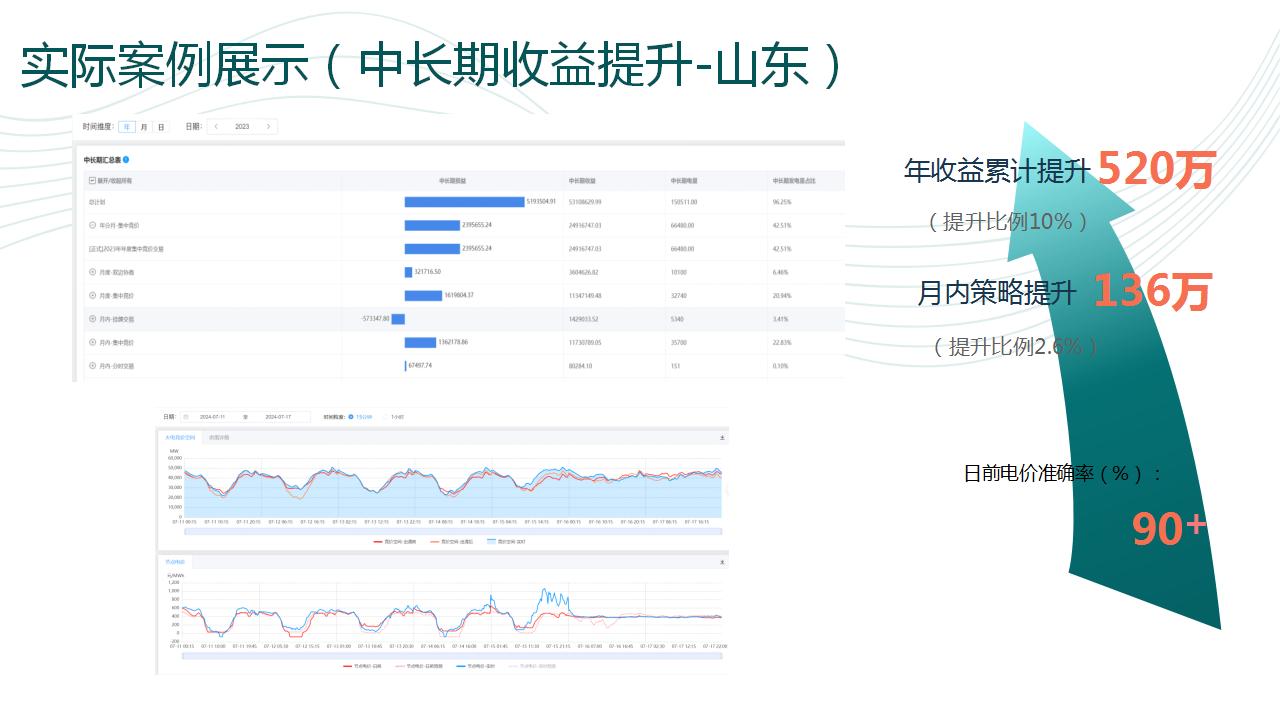
Task: Click the 中长期损益 column header
Action: coord(452,181)
